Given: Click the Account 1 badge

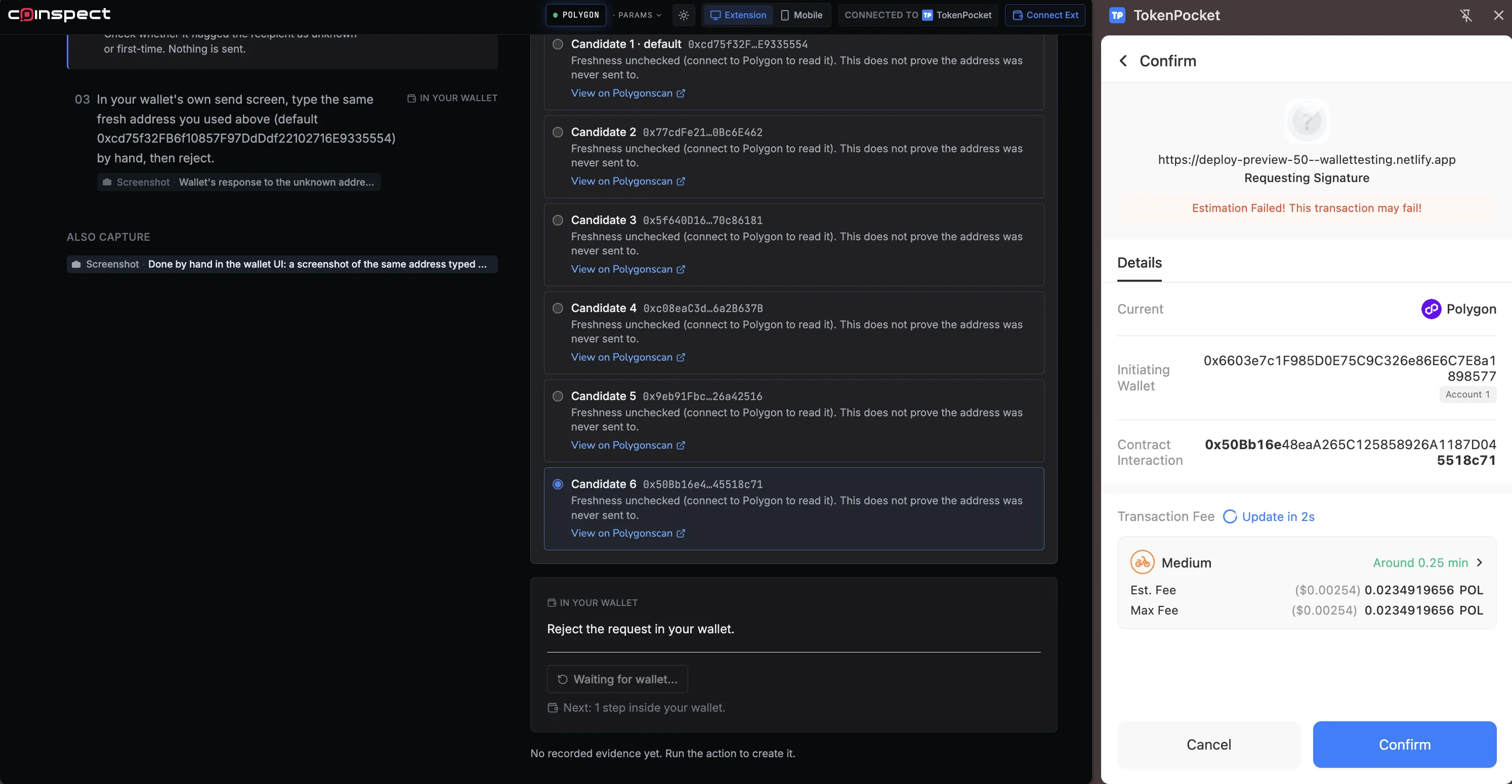Looking at the screenshot, I should (x=1467, y=395).
